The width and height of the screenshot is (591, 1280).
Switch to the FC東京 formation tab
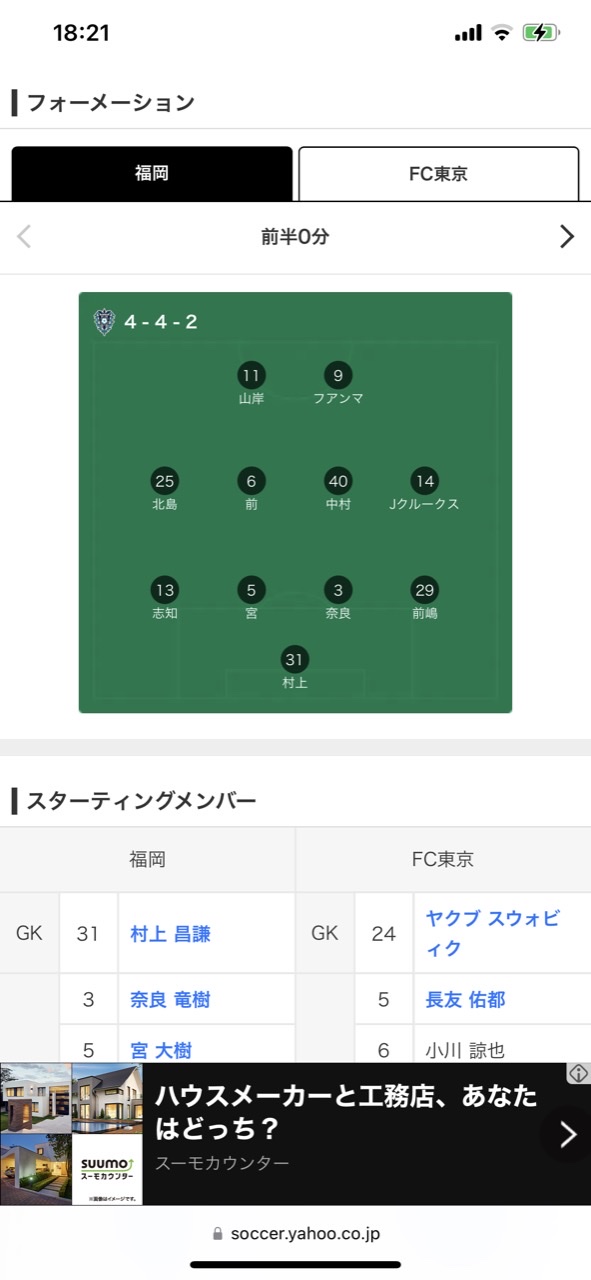tap(438, 174)
